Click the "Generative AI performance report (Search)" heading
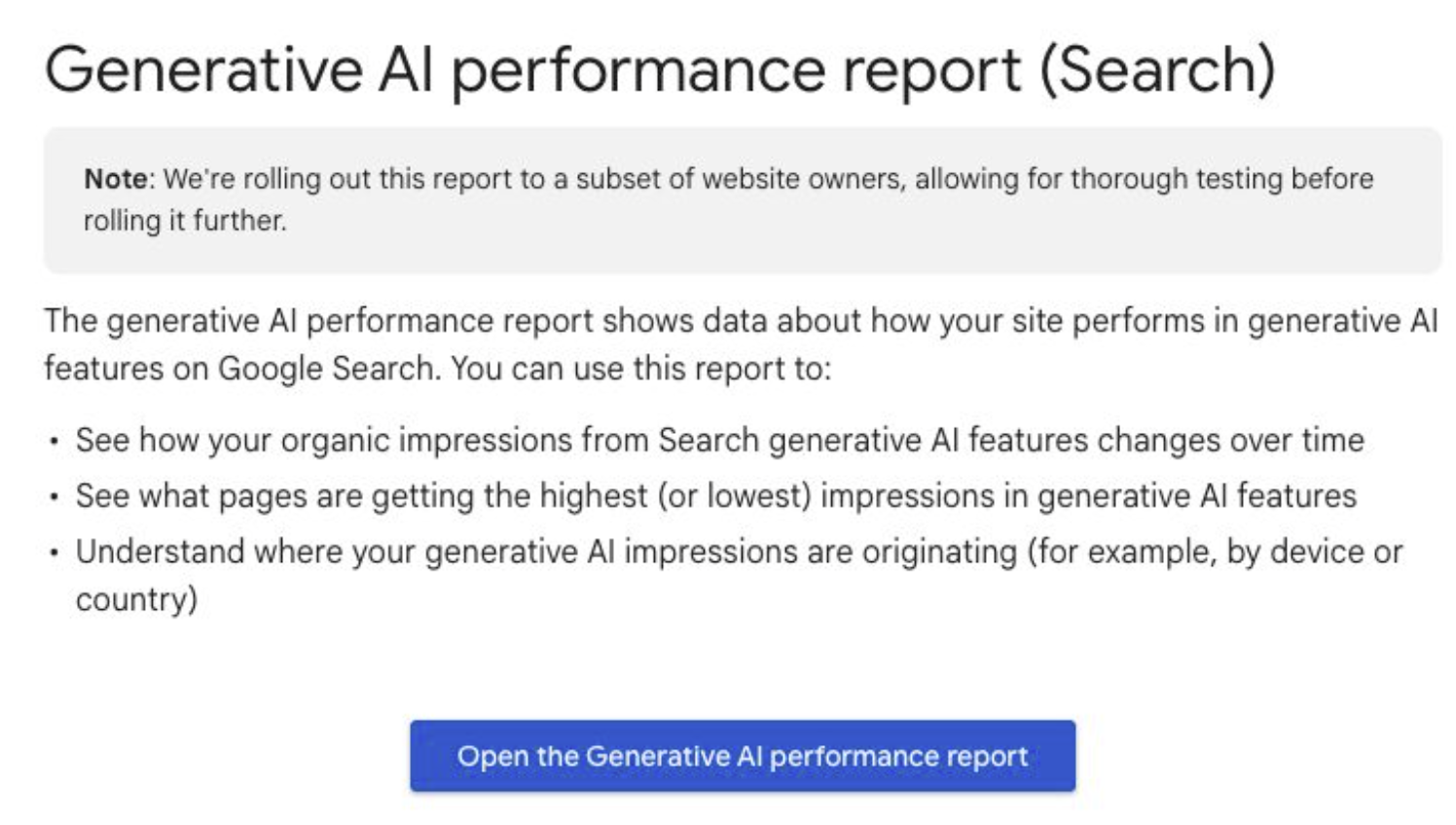 660,70
